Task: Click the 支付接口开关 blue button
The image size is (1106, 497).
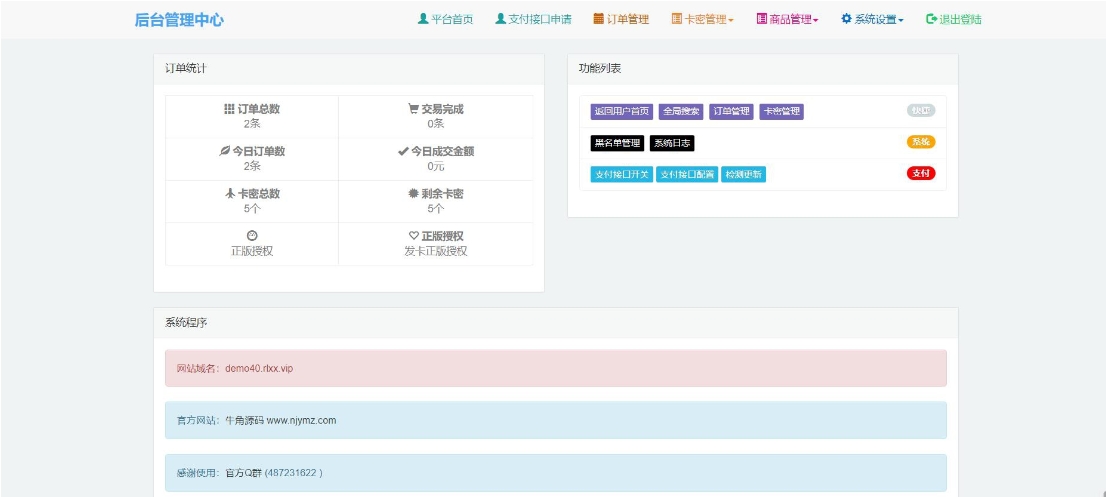Action: coord(621,174)
